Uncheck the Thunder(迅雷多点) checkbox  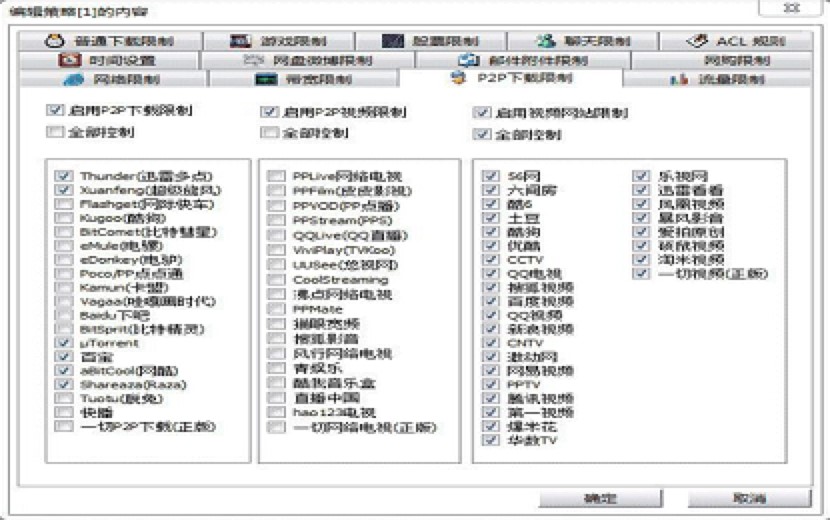pyautogui.click(x=64, y=176)
